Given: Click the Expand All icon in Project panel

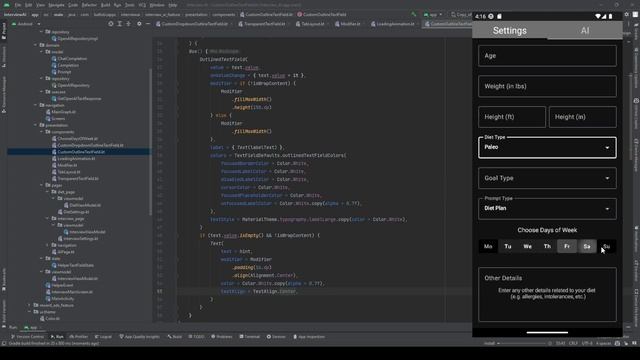Looking at the screenshot, I should coord(120,24).
